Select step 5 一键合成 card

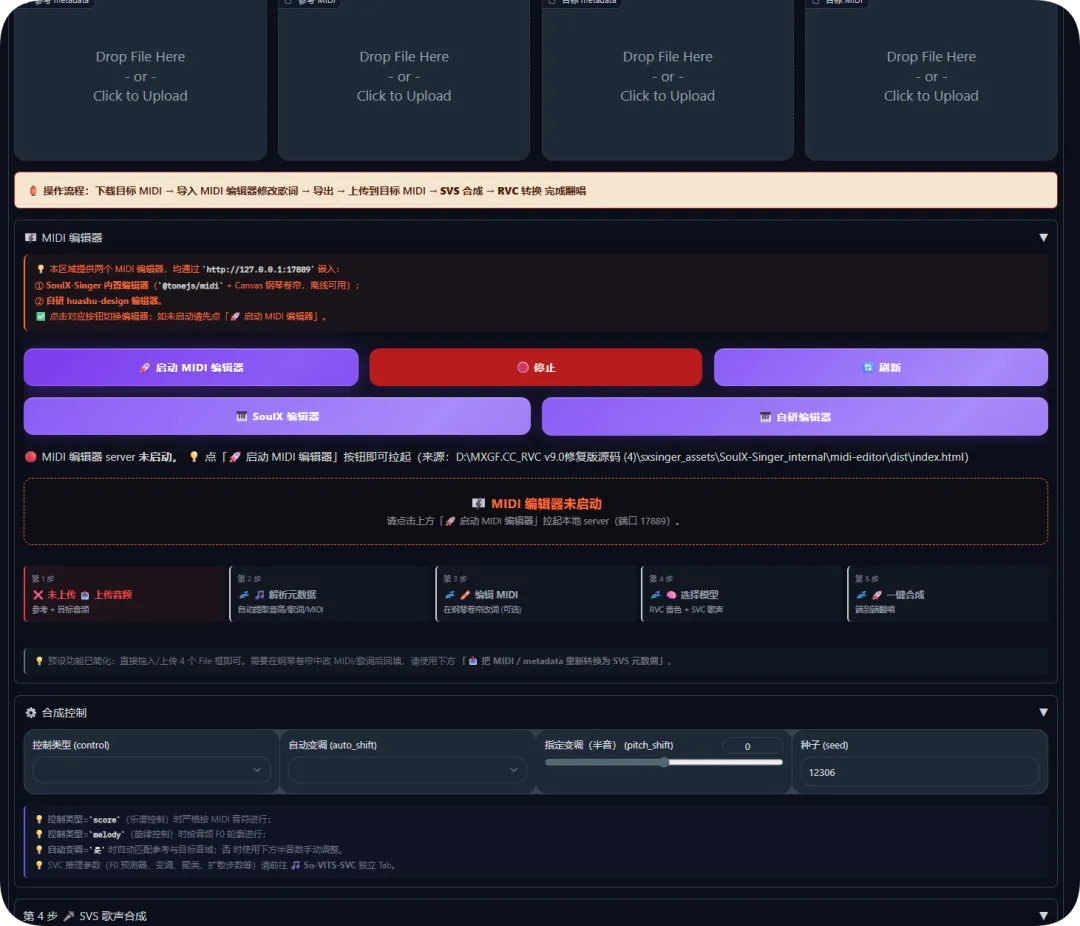click(948, 594)
